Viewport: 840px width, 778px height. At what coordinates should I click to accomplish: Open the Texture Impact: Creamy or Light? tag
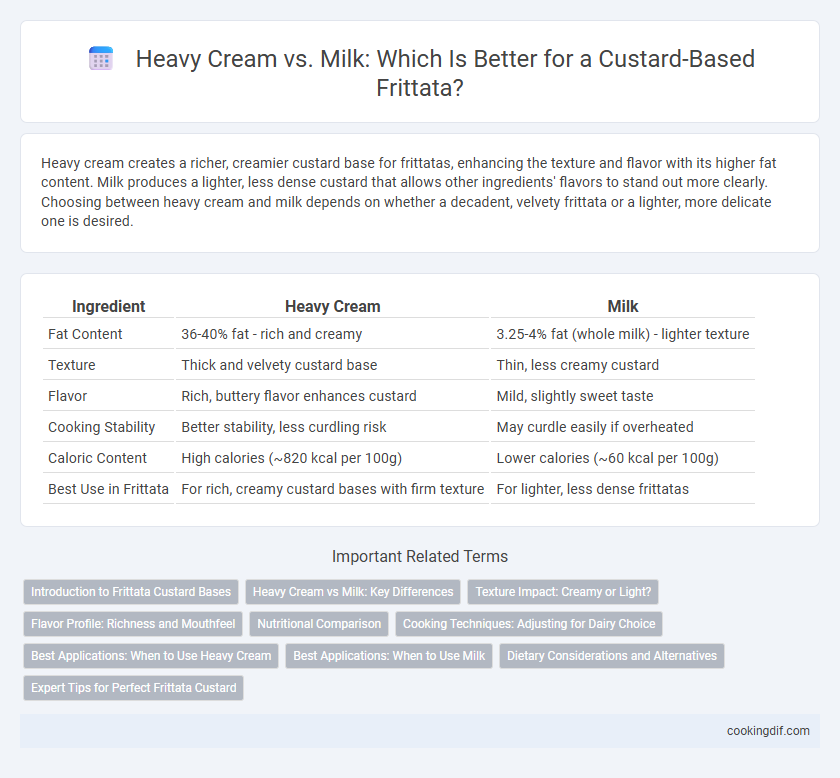[563, 592]
